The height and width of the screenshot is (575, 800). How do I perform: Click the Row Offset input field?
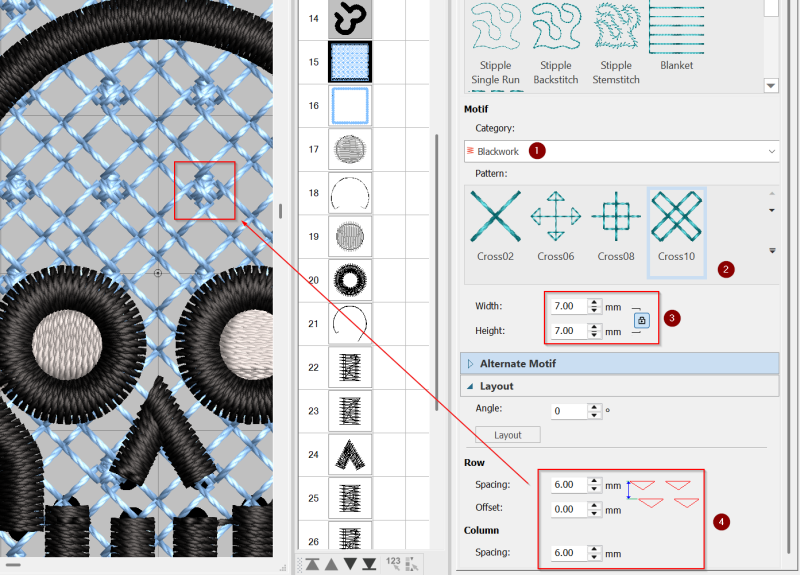568,509
